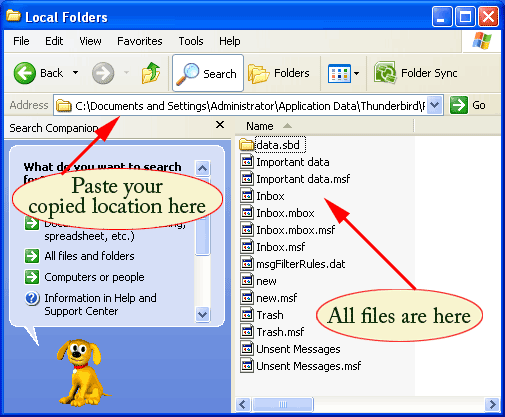Screen dimensions: 505x417
Task: Expand the address bar dropdown
Action: click(434, 106)
